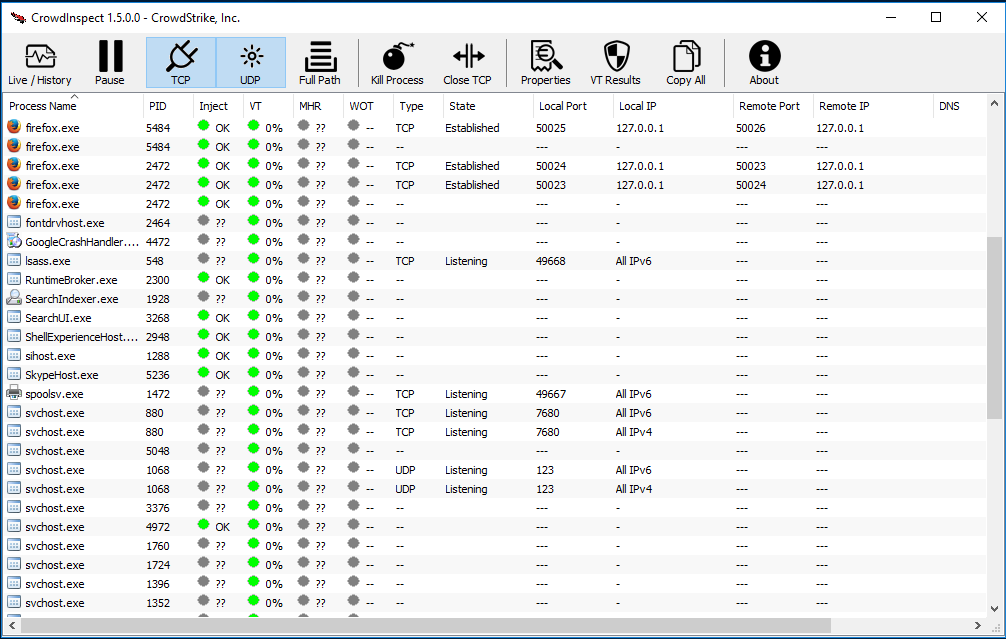Click gray MHR indicator for spoolsv.exe

303,392
